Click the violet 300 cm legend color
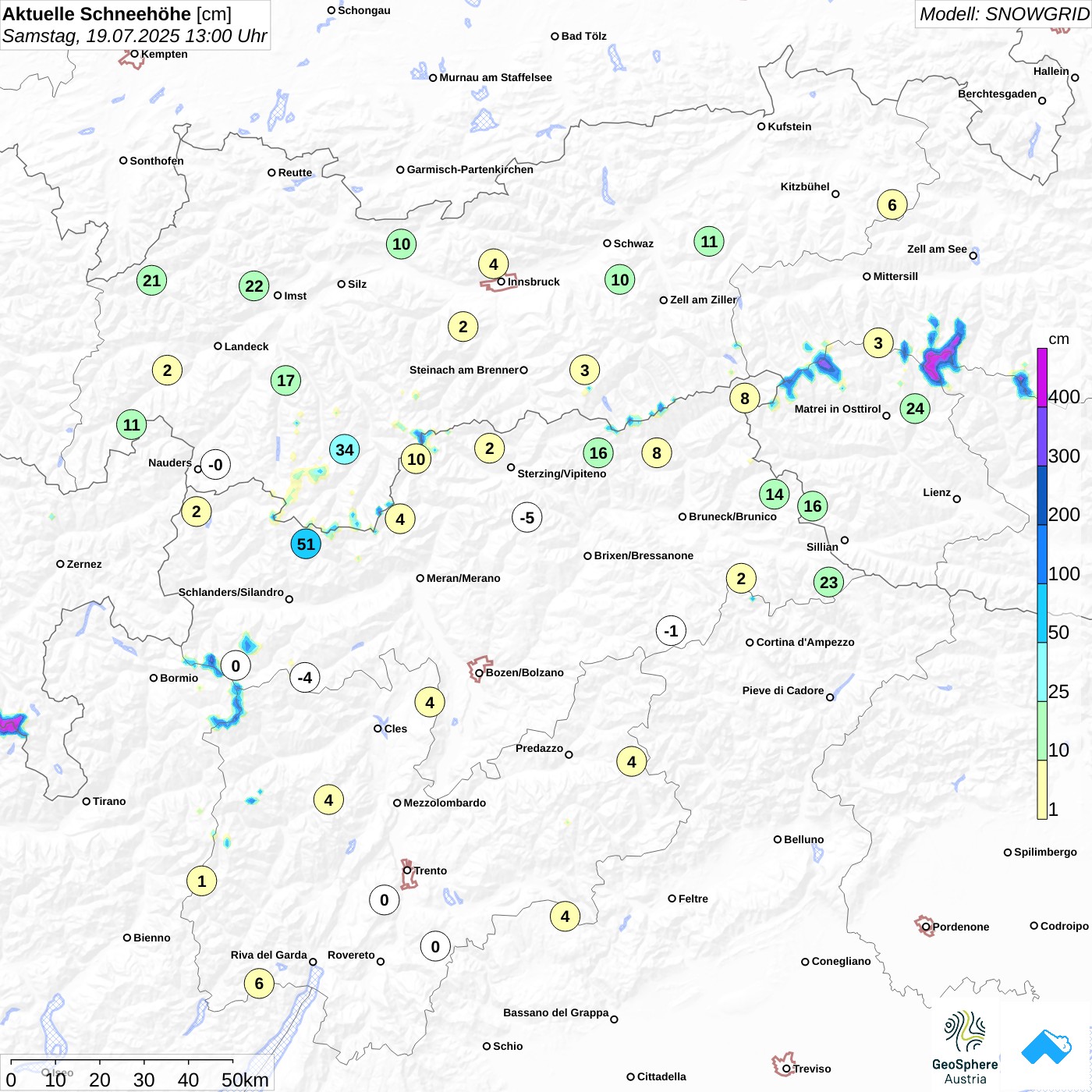The height and width of the screenshot is (1092, 1092). [x=1042, y=437]
